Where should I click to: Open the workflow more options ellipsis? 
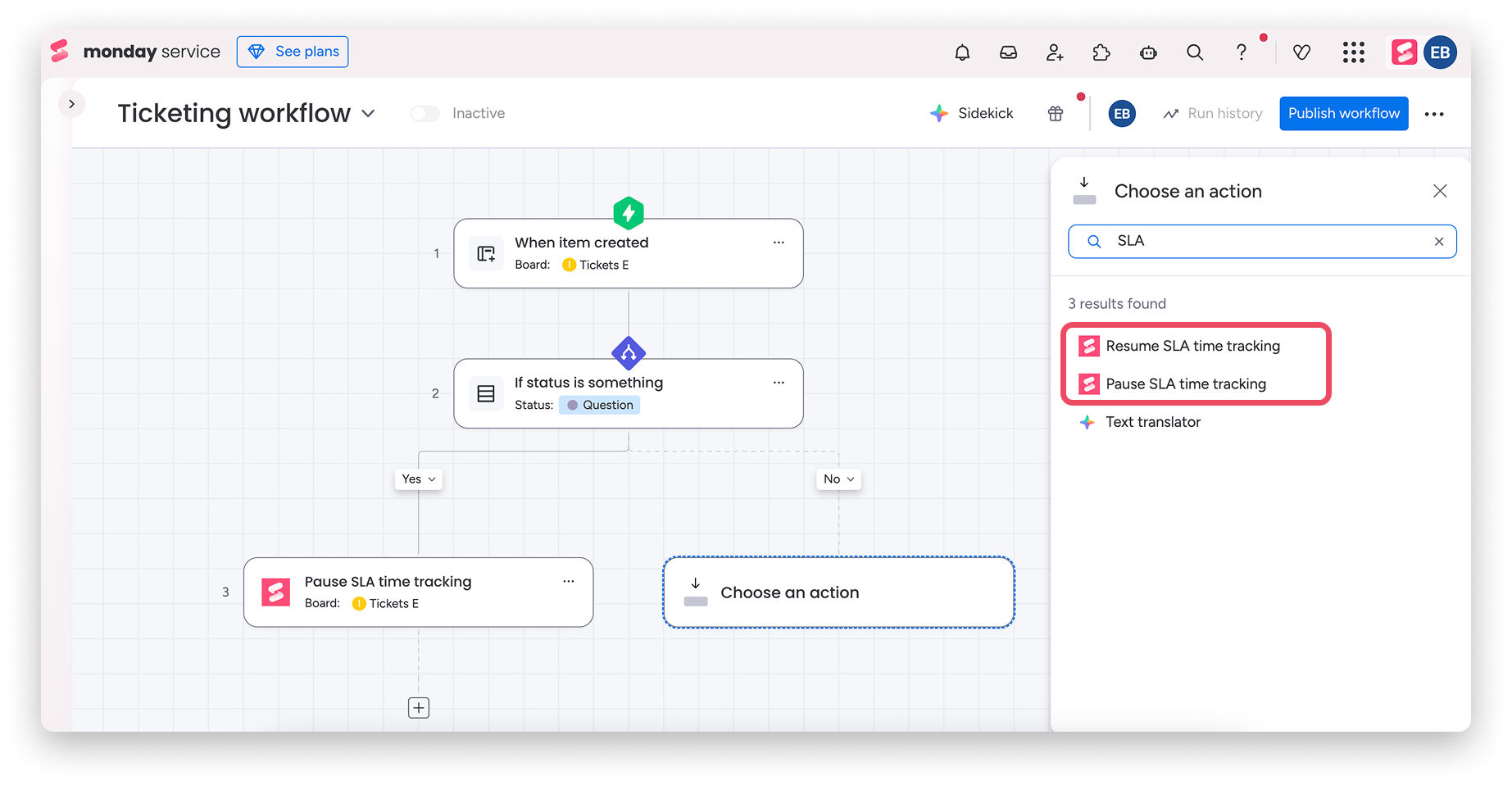point(1434,114)
